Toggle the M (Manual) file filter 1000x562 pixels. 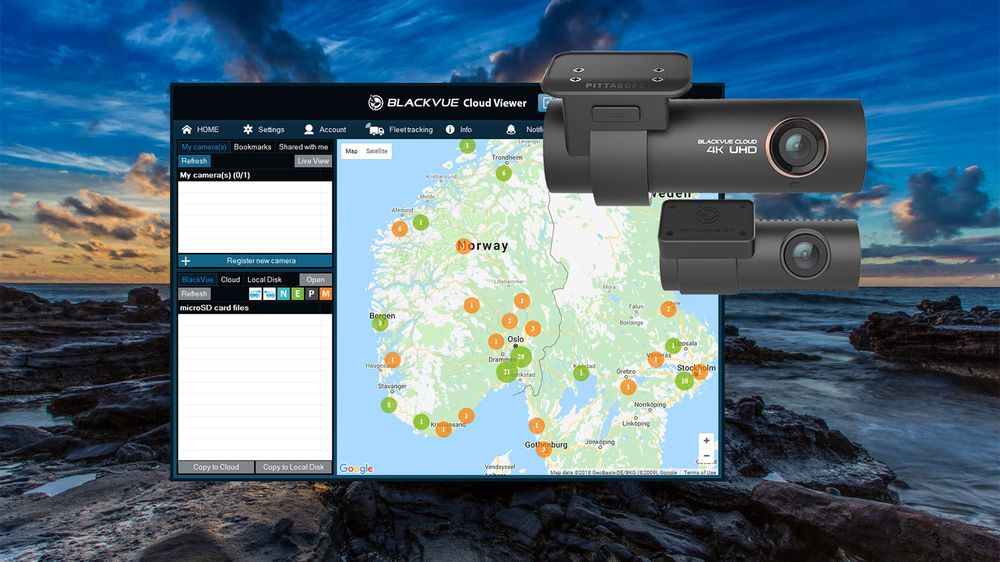tap(325, 293)
